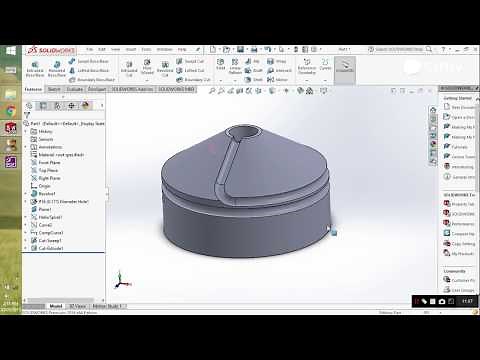This screenshot has height=360, width=480.
Task: Open the Curves tool
Action: point(325,64)
